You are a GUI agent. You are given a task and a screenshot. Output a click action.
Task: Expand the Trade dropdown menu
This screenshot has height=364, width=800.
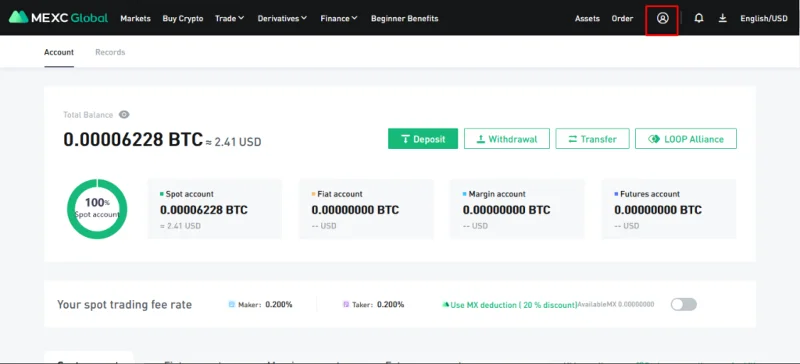coord(230,18)
